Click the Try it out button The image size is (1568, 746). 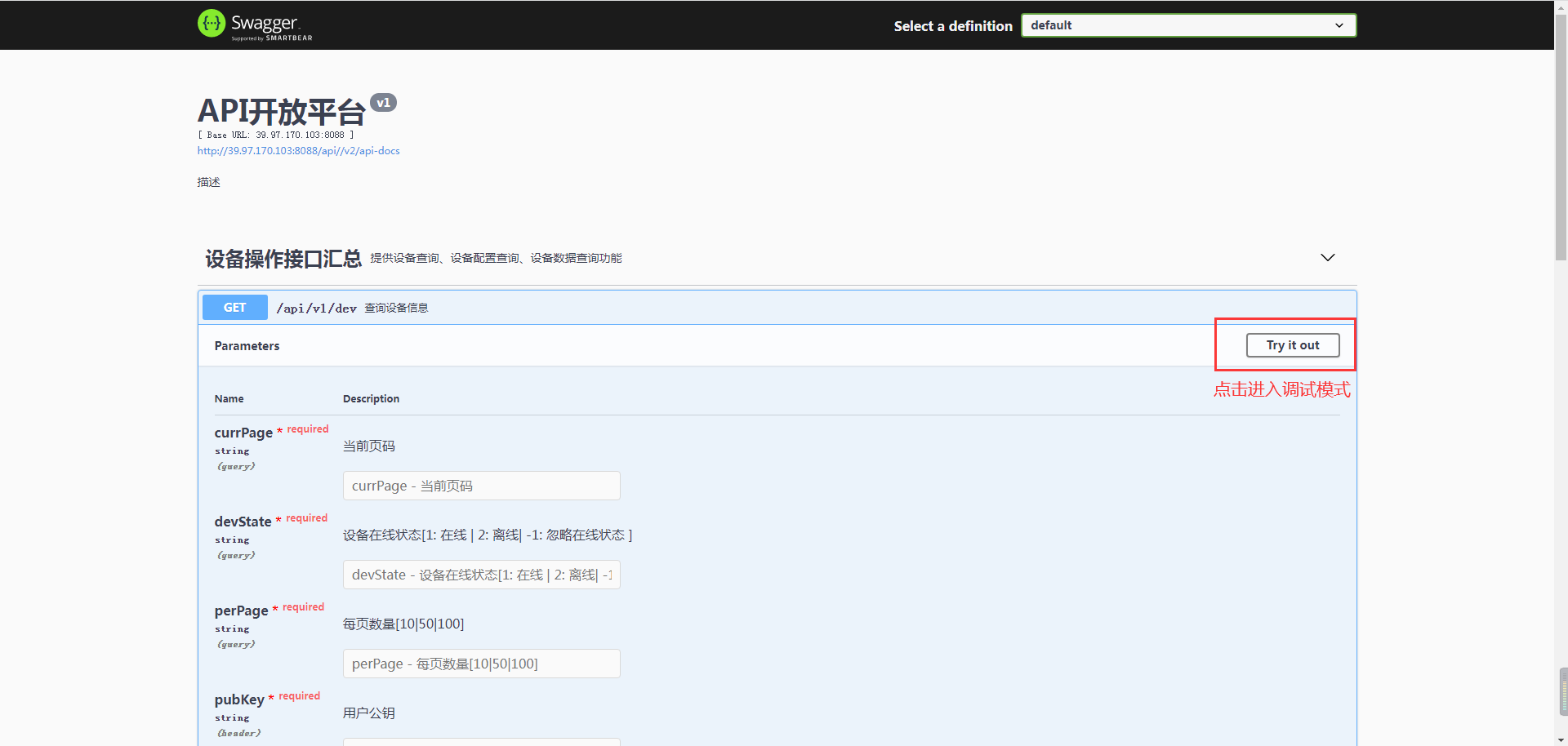pos(1293,345)
